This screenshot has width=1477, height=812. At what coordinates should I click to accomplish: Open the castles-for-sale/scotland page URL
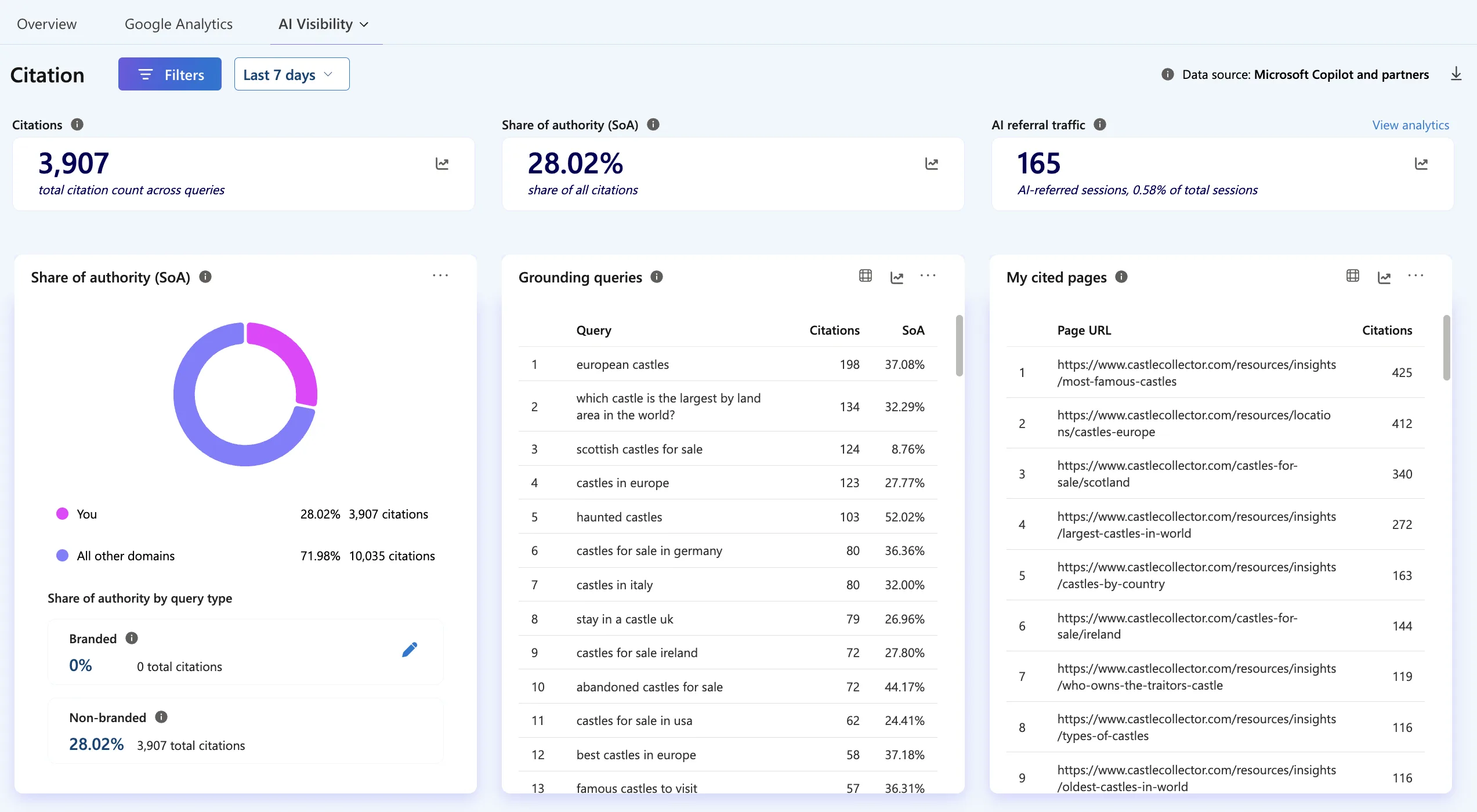tap(1177, 474)
